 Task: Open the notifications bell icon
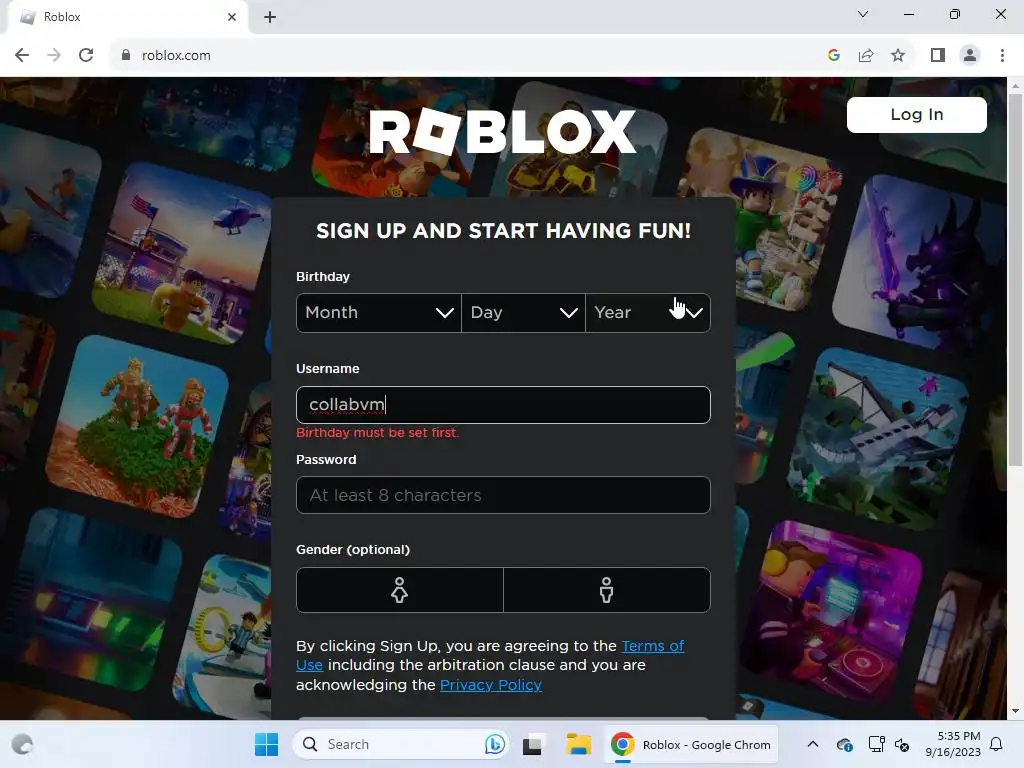point(996,744)
